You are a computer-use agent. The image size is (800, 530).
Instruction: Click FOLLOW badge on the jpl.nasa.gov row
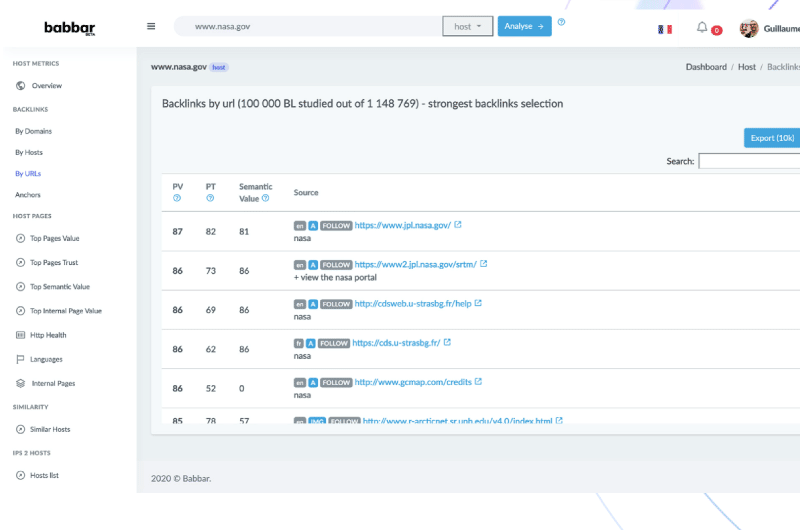[x=336, y=225]
